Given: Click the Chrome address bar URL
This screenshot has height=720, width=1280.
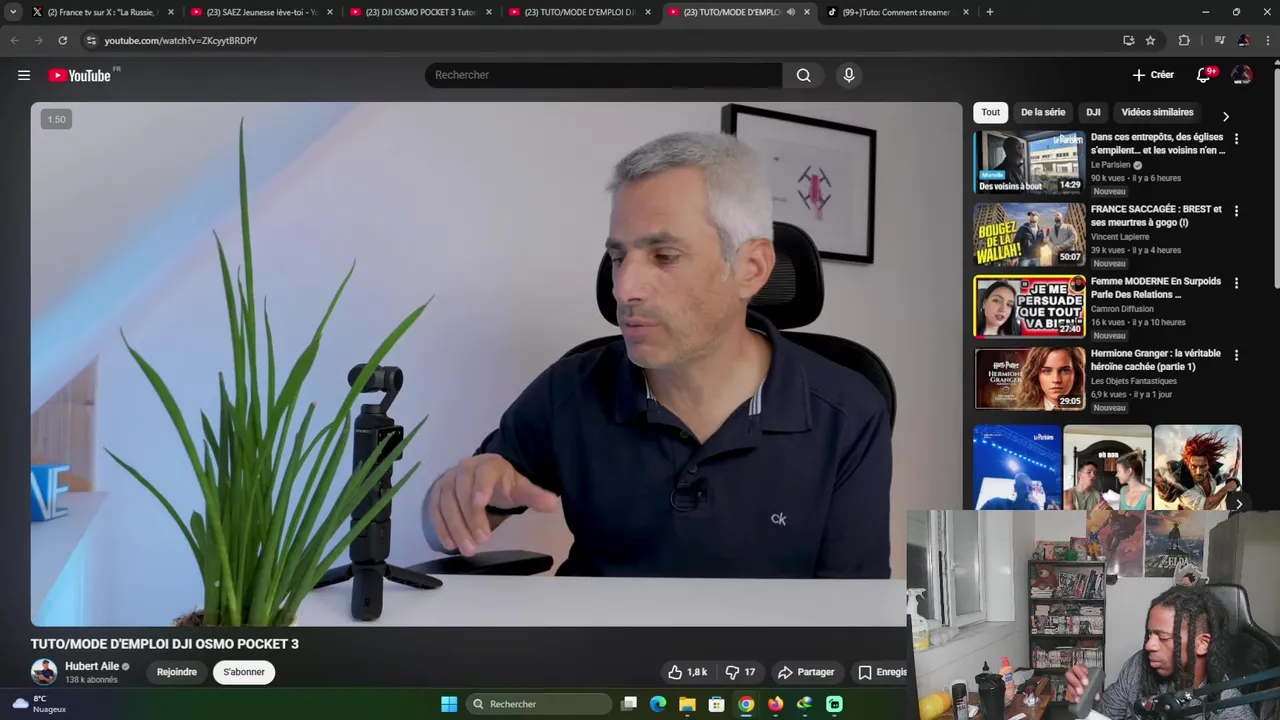Looking at the screenshot, I should click(181, 40).
